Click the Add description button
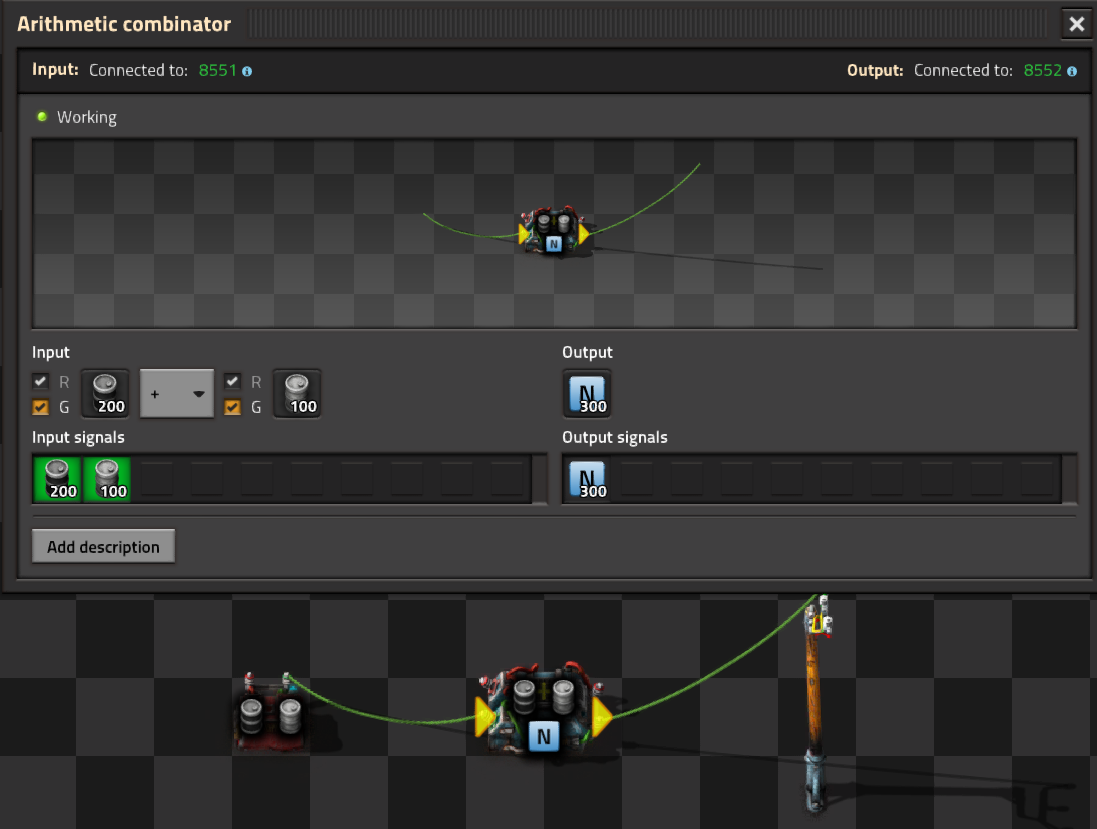The width and height of the screenshot is (1097, 829). pyautogui.click(x=104, y=546)
